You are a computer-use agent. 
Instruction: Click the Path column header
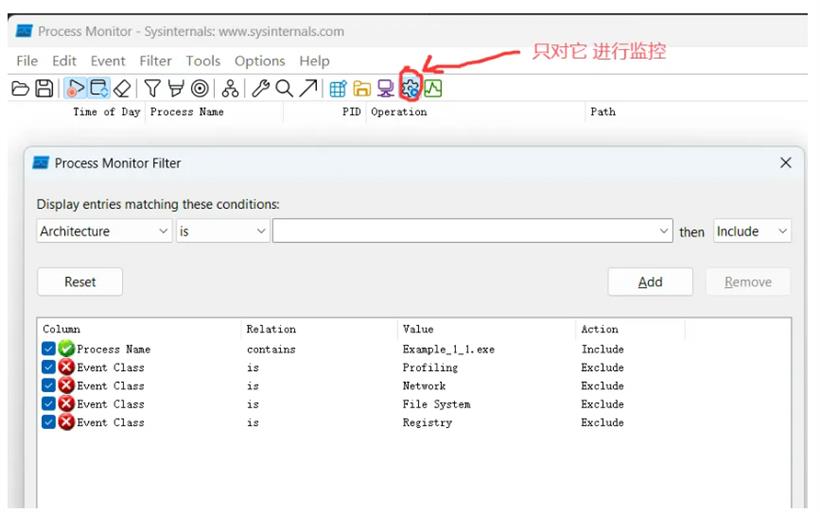pos(603,112)
